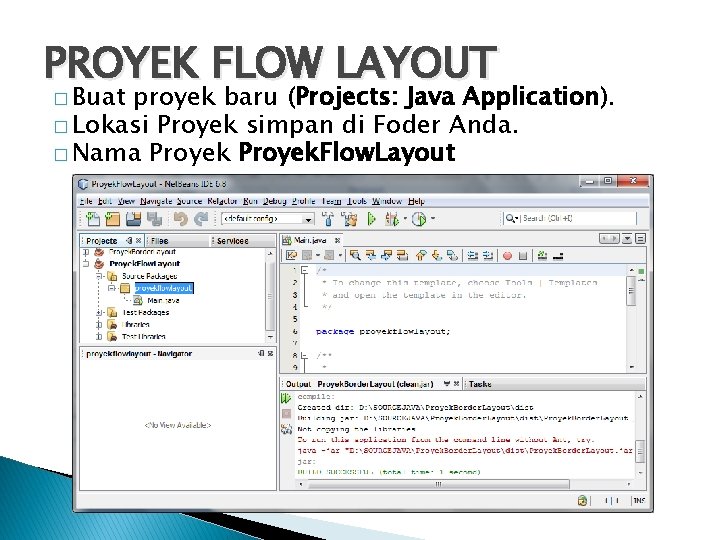
Task: Select the Source Packages tree row
Action: click(x=149, y=276)
